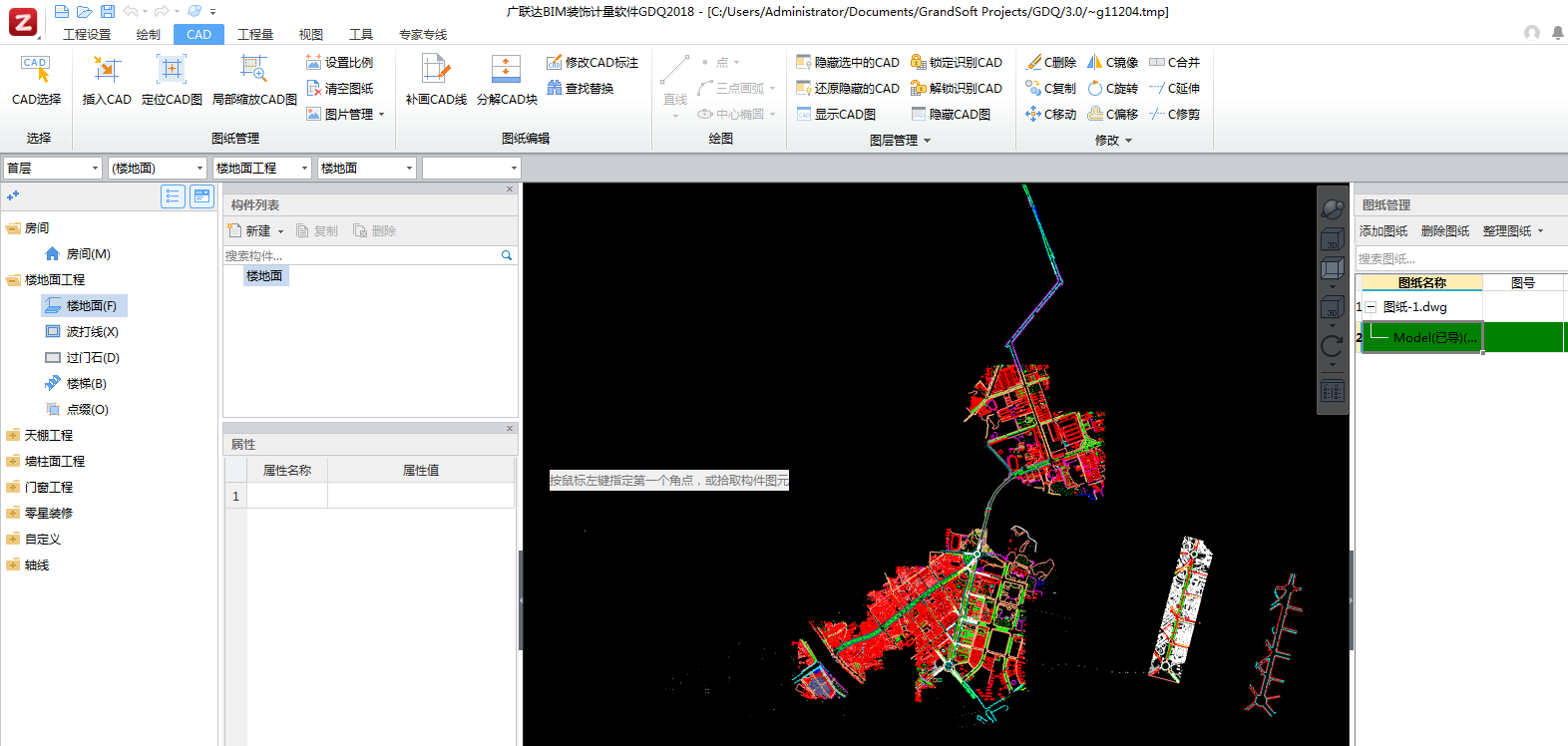This screenshot has width=1568, height=746.
Task: Click the rotate view icon on canvas toolbar
Action: 1332,346
